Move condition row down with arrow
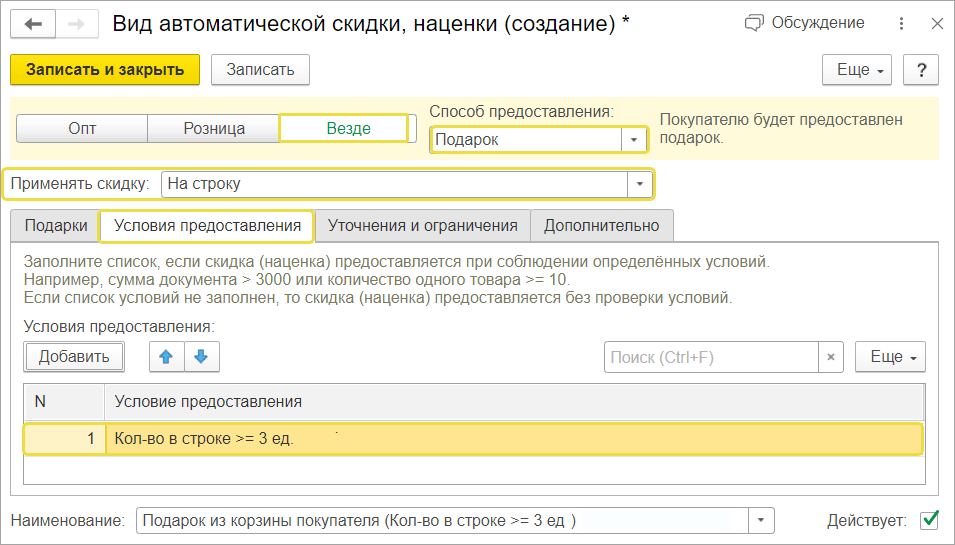Viewport: 955px width, 545px height. [201, 357]
